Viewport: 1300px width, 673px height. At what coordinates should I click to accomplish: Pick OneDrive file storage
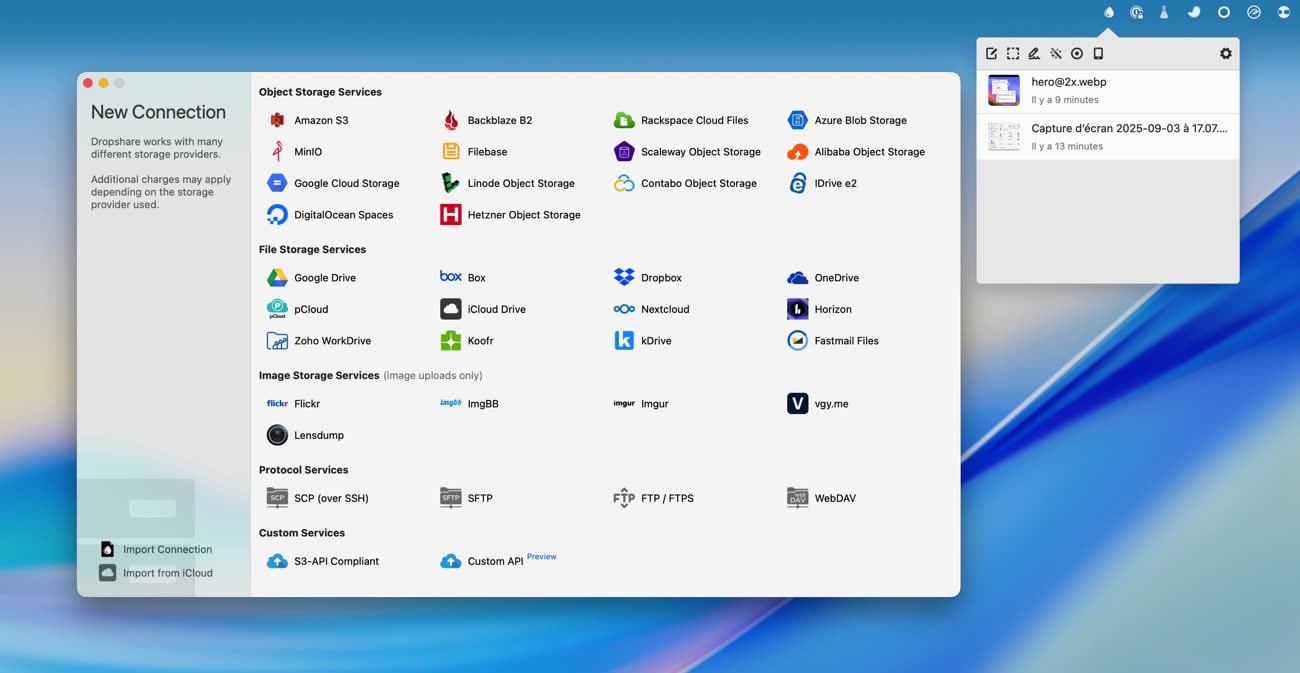point(823,278)
